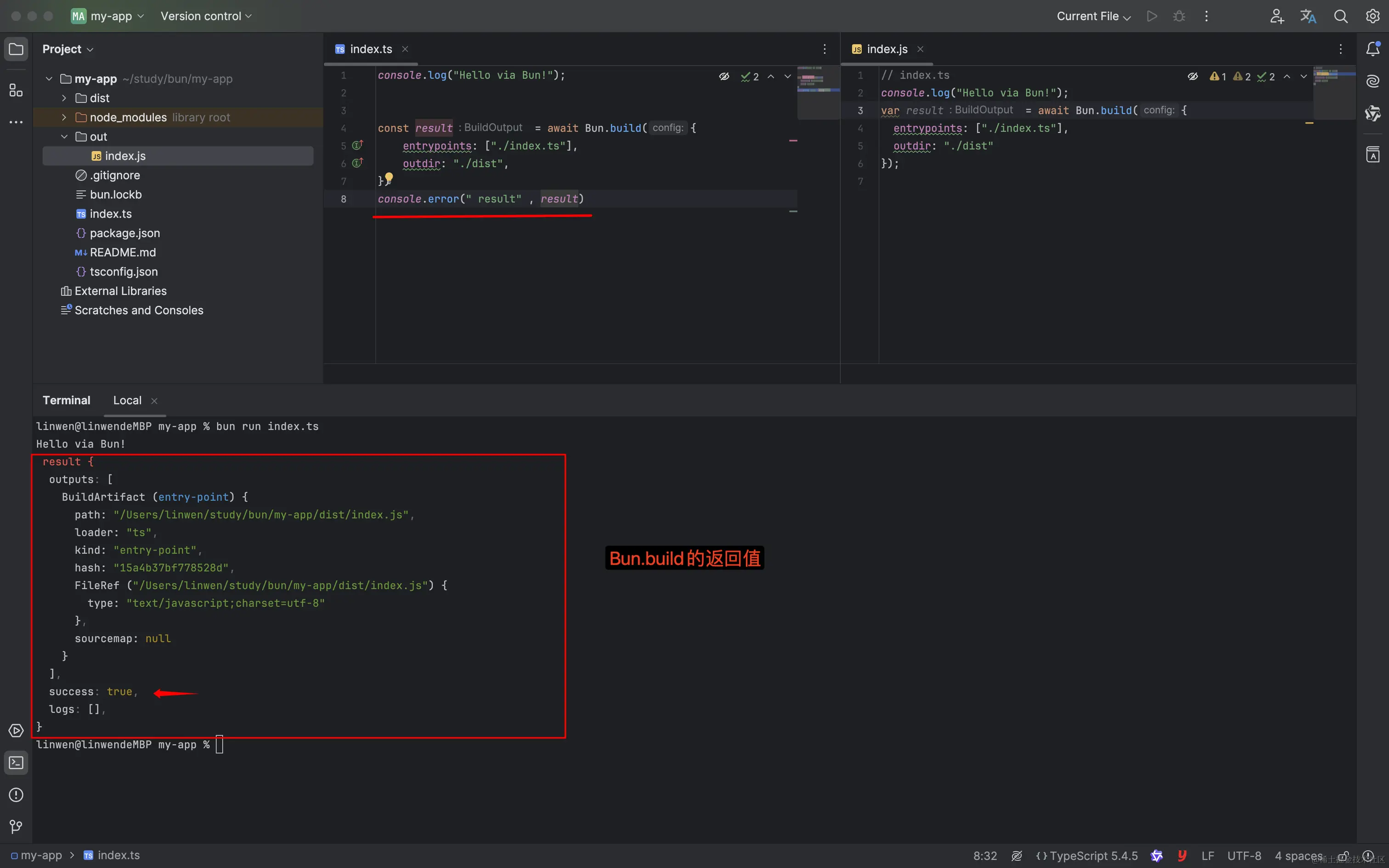1389x868 pixels.
Task: Open the Notifications bell
Action: point(1372,49)
